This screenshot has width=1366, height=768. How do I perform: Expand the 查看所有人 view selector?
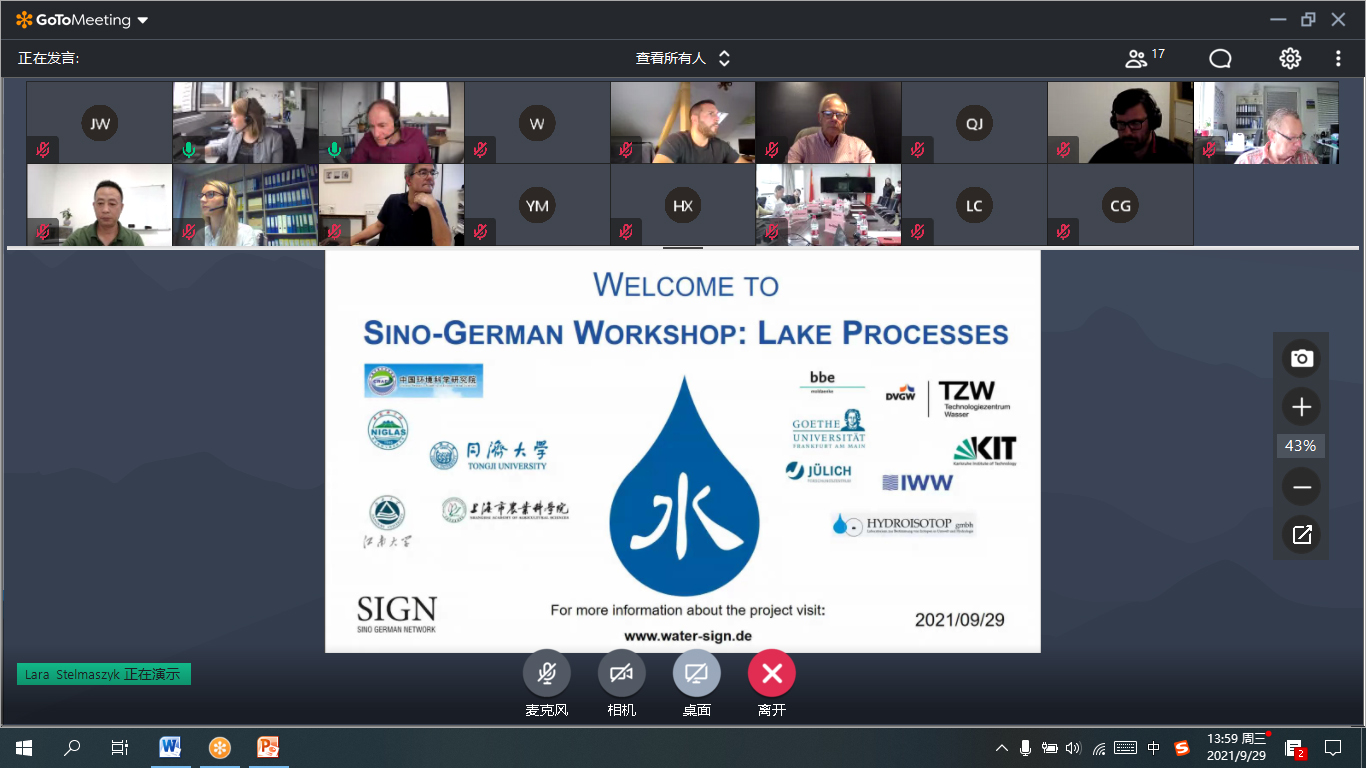pos(683,58)
